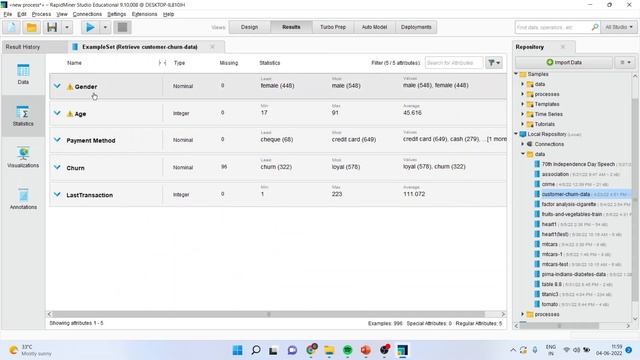Select the 70th Independence Day Speech entry
Viewport: 640px width, 360px height.
click(x=582, y=164)
